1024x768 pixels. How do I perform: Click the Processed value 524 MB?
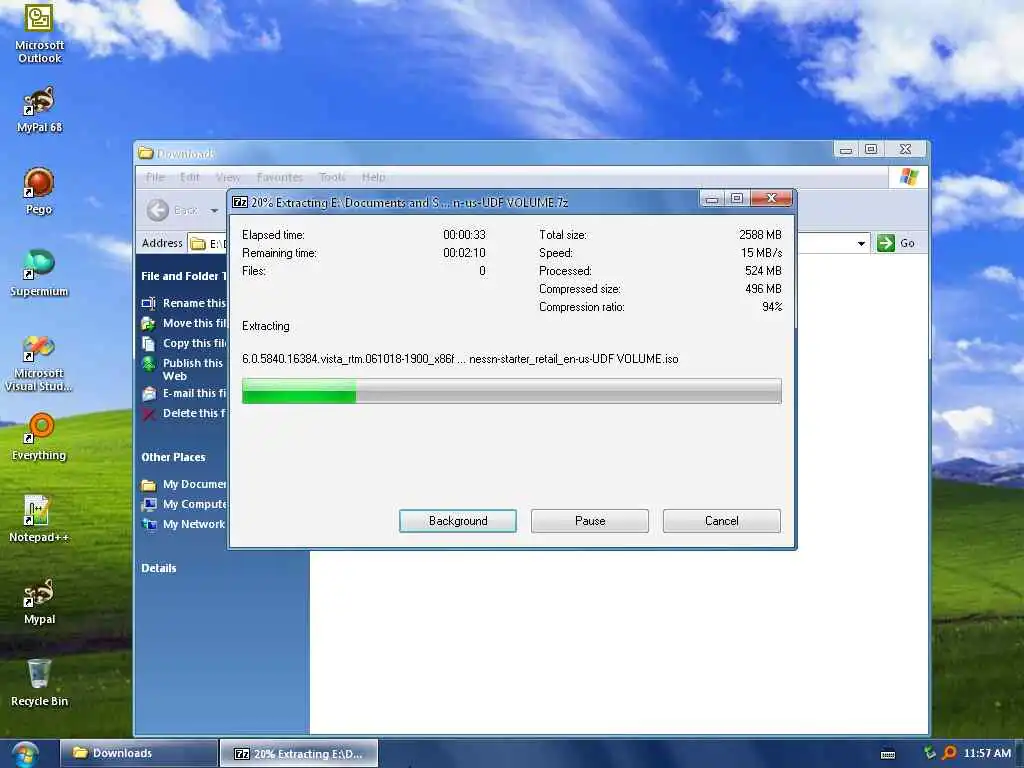(763, 271)
